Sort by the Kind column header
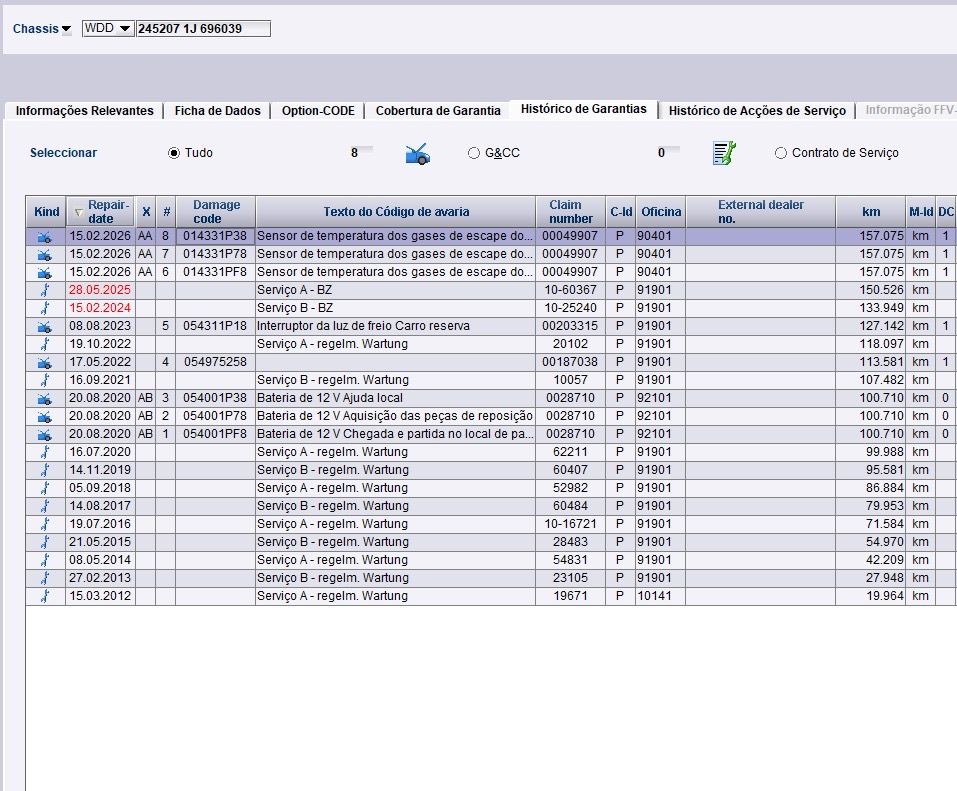This screenshot has height=791, width=957. pyautogui.click(x=46, y=212)
